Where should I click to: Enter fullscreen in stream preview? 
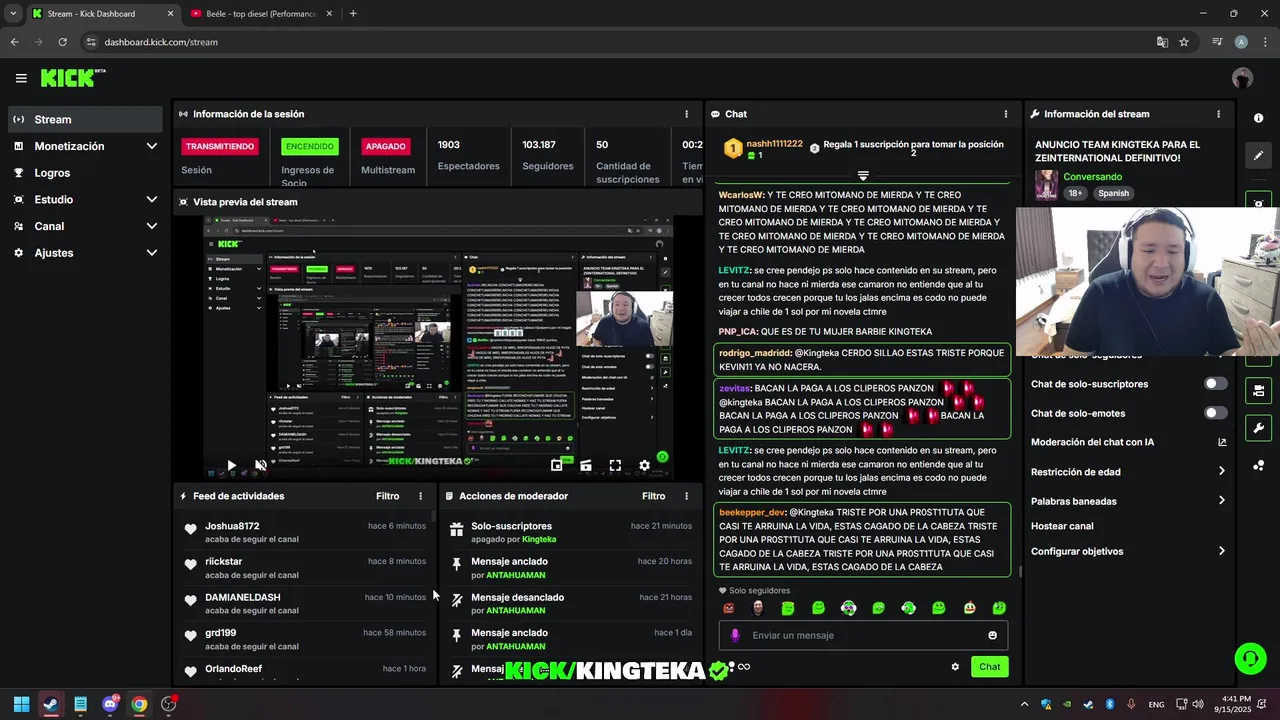click(615, 465)
